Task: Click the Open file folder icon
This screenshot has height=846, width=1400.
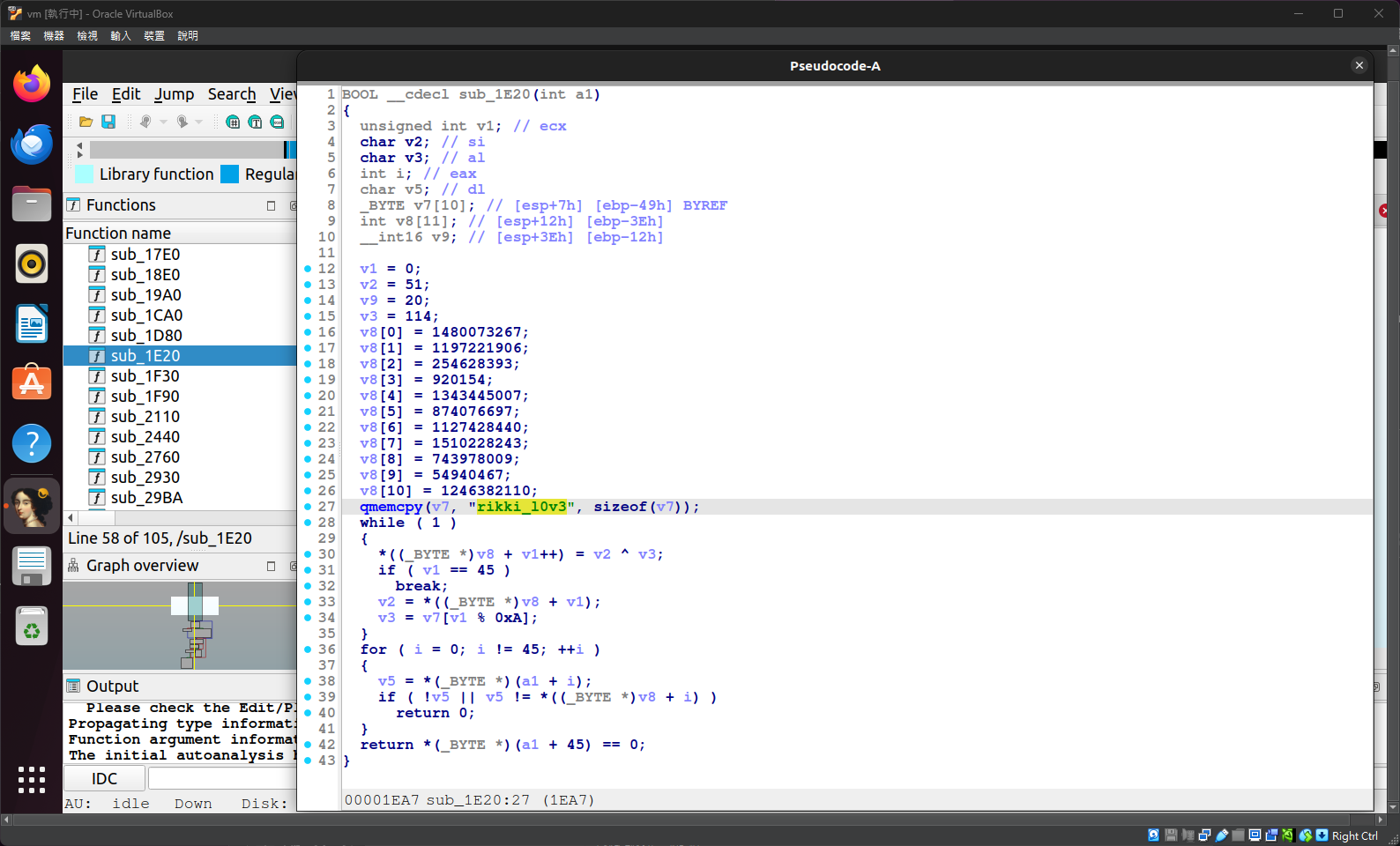Action: coord(86,122)
